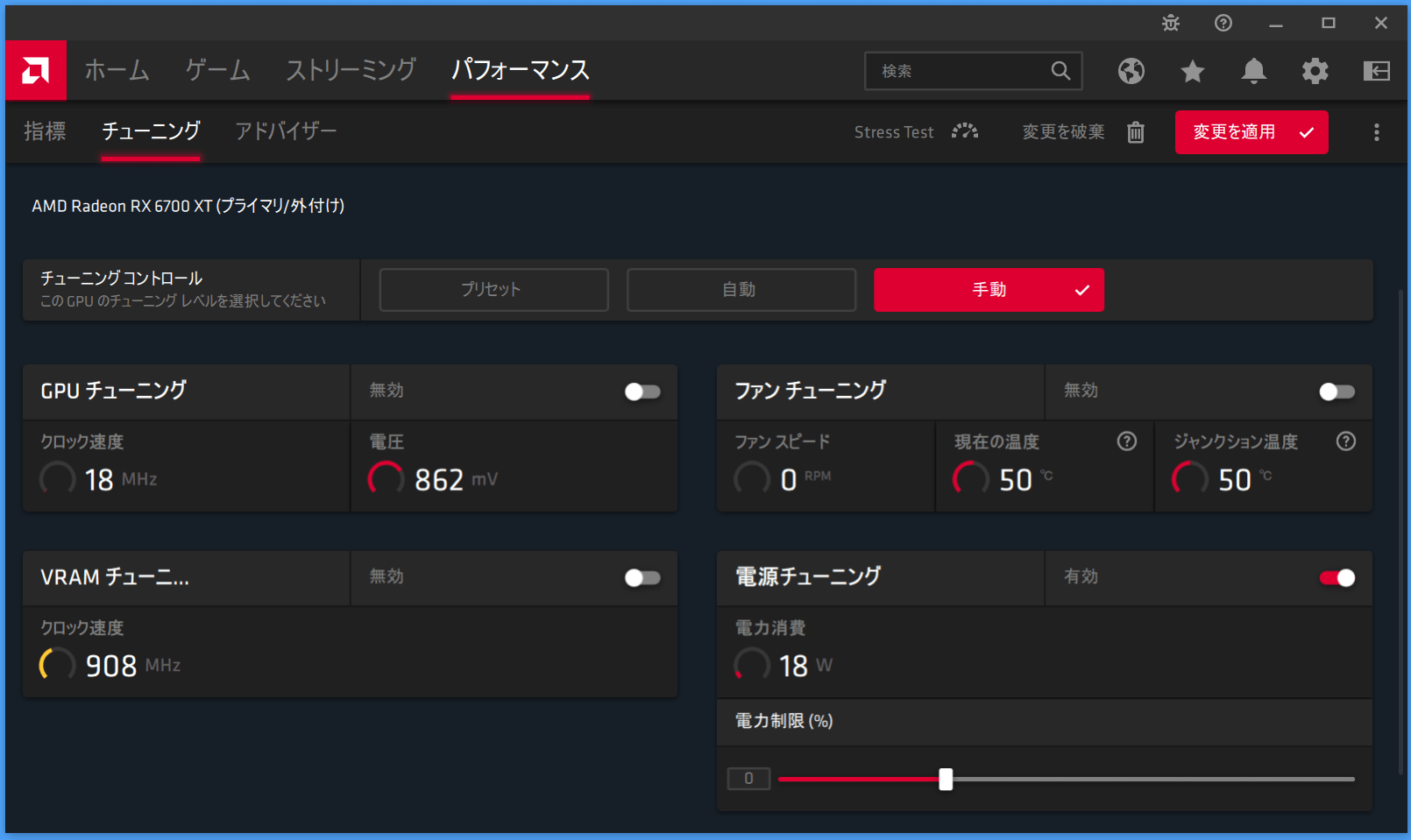Open the web browser globe icon
Viewport: 1411px width, 840px height.
tap(1131, 71)
